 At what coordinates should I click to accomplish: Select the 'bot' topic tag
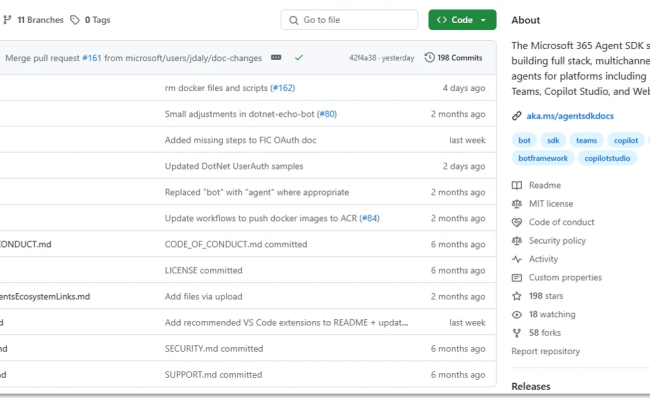click(524, 141)
